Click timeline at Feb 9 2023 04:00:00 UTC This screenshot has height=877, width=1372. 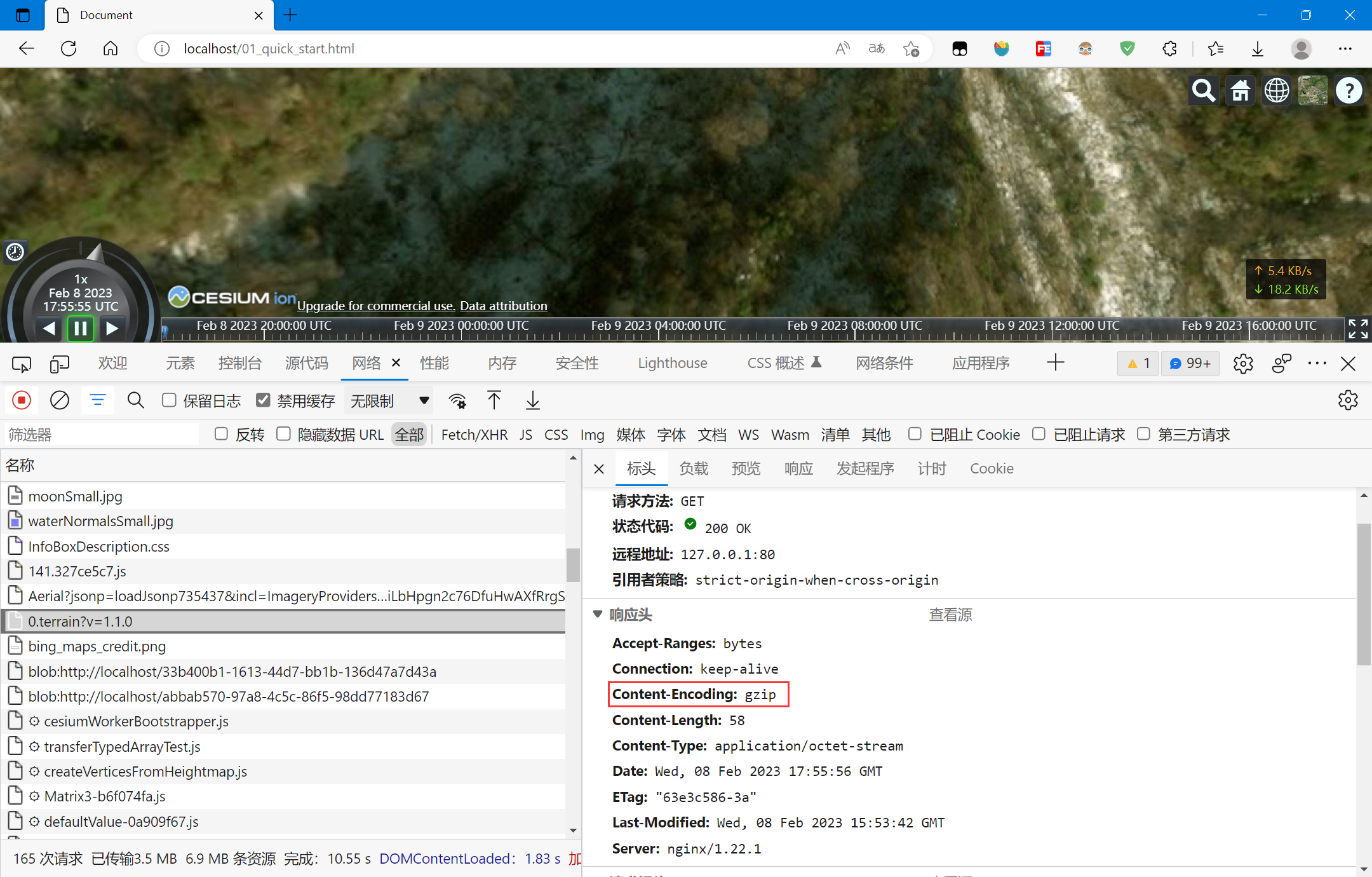(659, 325)
